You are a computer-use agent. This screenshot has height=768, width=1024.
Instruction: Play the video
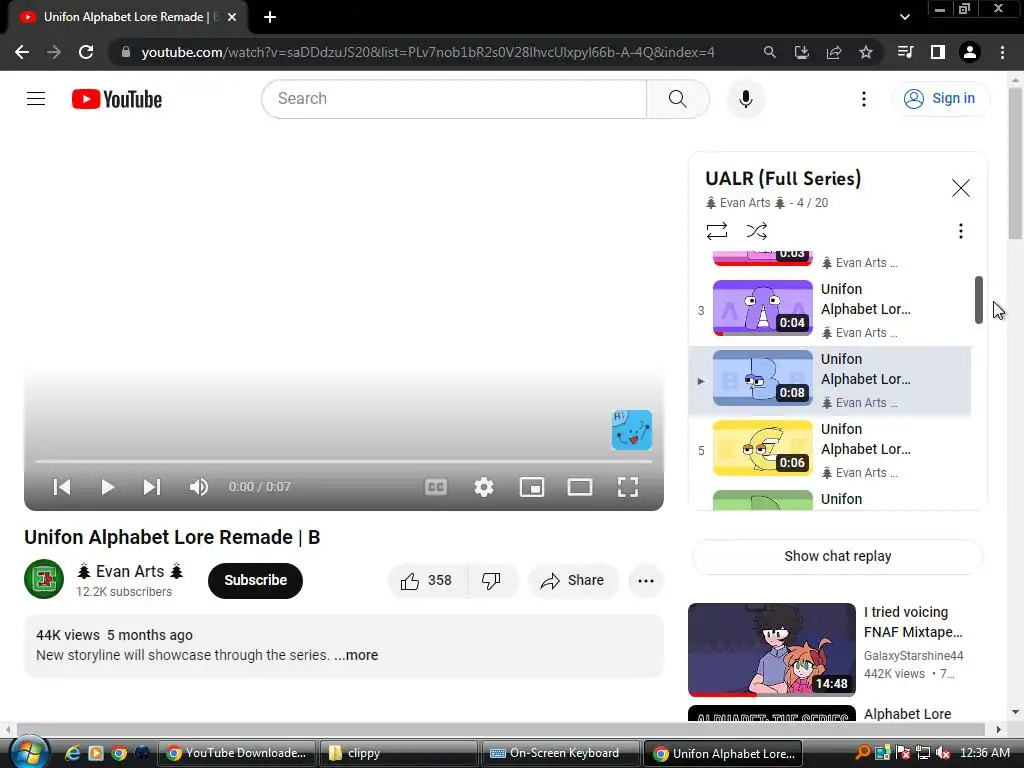point(107,487)
